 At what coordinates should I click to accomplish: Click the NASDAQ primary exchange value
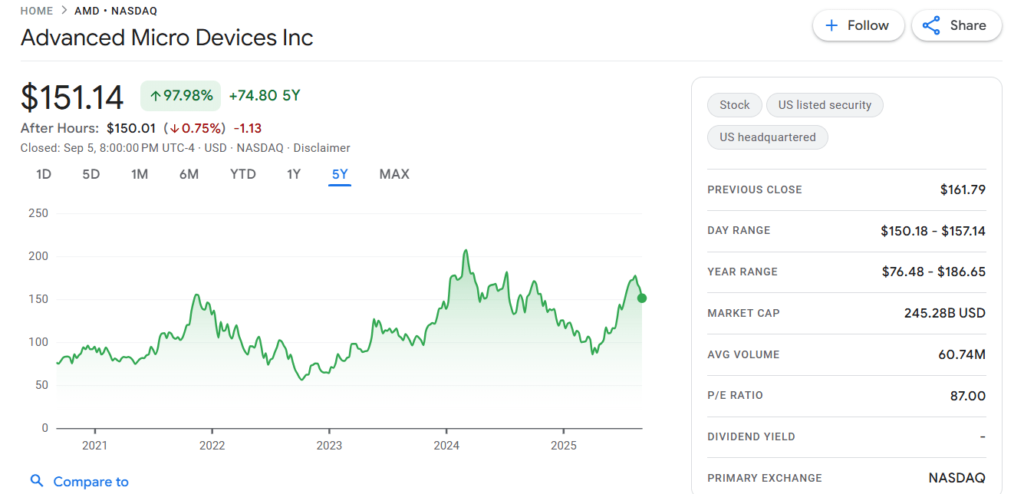tap(957, 478)
